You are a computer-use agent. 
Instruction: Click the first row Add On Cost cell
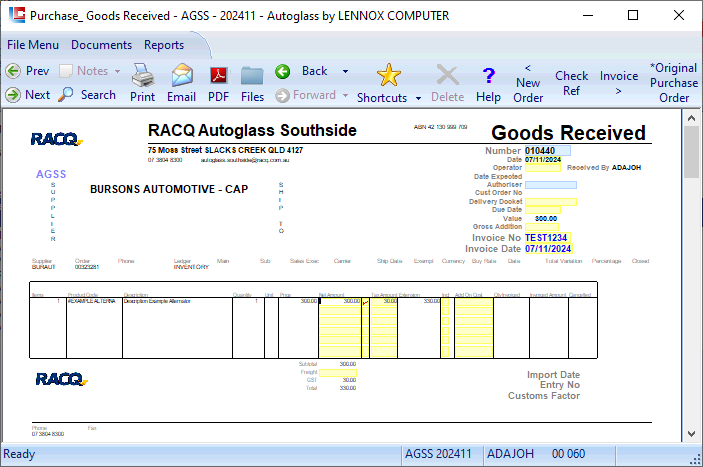click(x=474, y=301)
